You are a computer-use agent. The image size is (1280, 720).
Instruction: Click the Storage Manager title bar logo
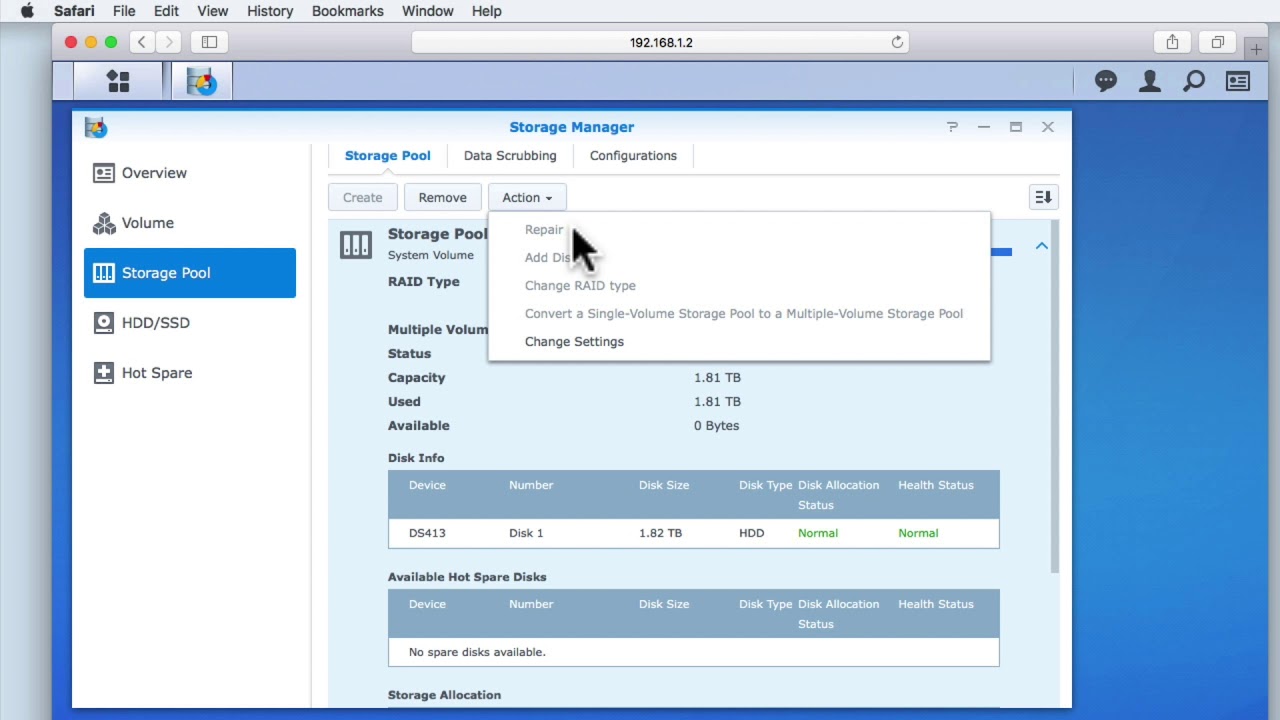point(96,127)
